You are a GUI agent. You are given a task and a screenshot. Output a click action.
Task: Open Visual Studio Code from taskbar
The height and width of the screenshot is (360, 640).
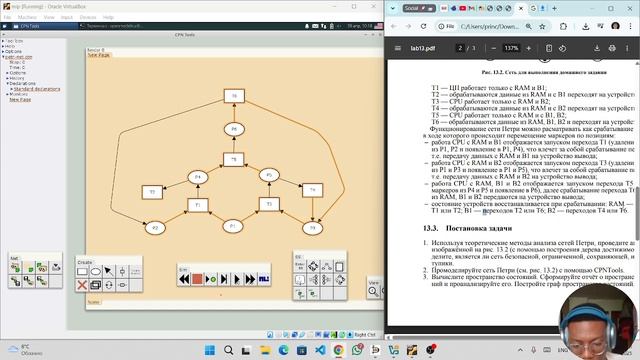coord(320,350)
